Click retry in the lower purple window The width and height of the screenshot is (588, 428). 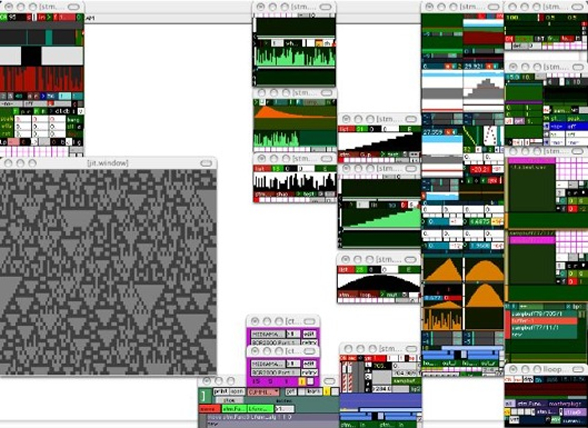click(309, 372)
